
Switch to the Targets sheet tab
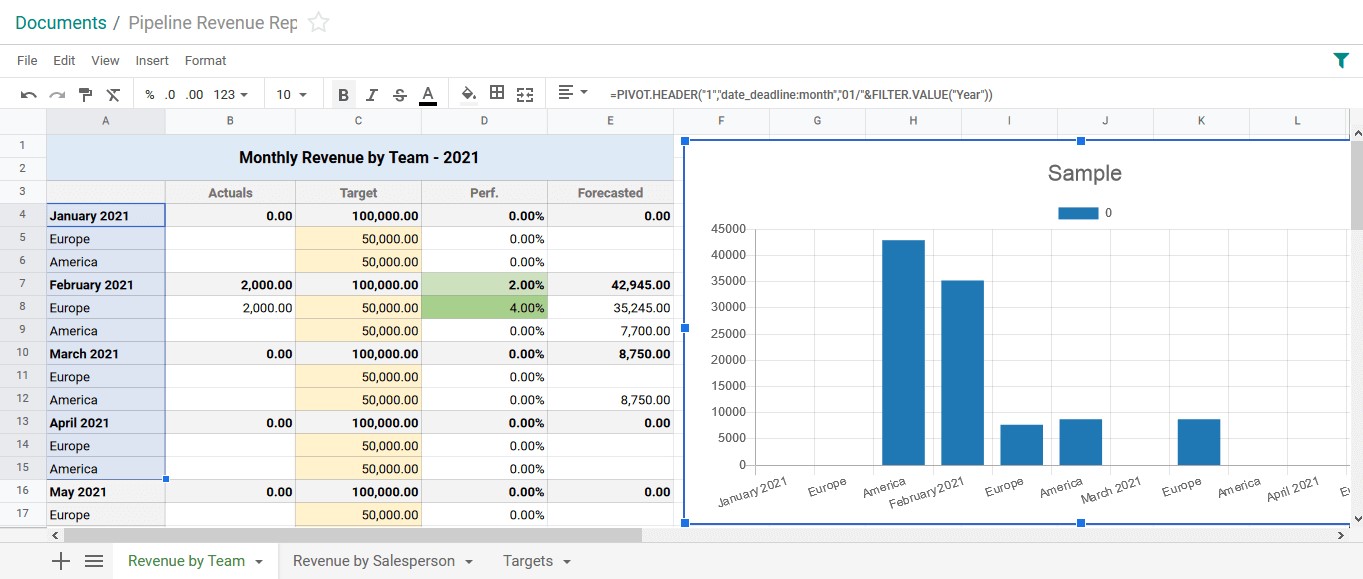[x=528, y=561]
